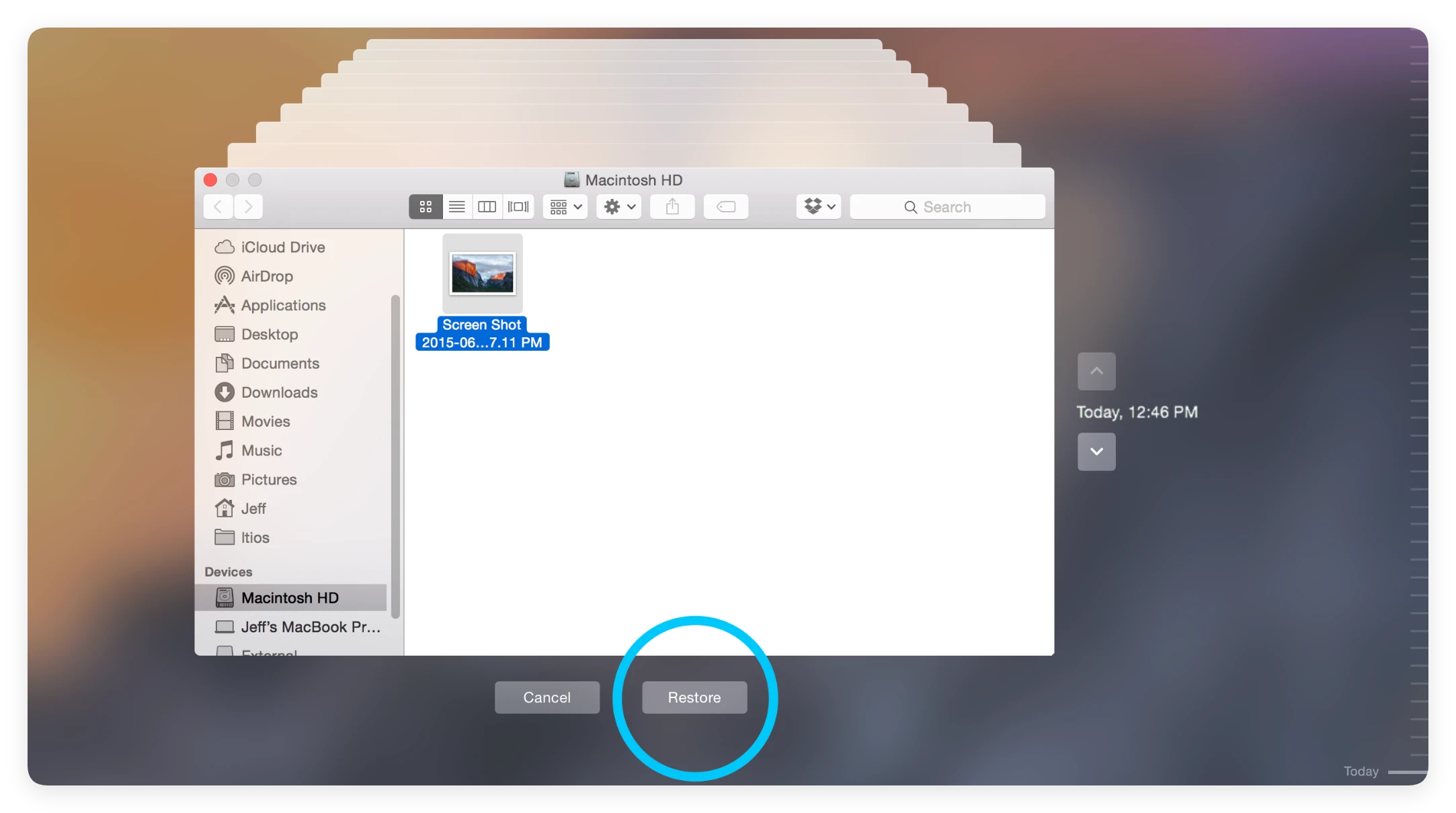Click the Macintosh HD title bar icon
Viewport: 1456px width, 813px height.
pyautogui.click(x=572, y=179)
